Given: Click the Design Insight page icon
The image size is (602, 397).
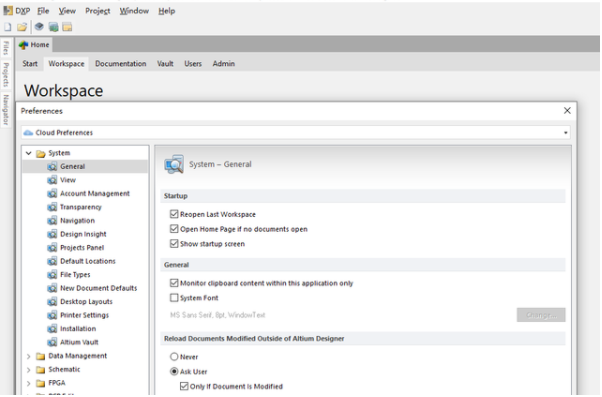Looking at the screenshot, I should (x=52, y=234).
